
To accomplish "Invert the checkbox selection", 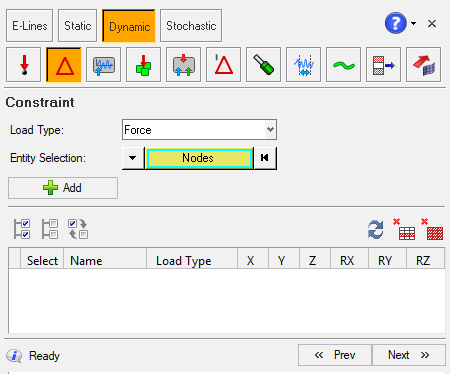I will (x=78, y=229).
